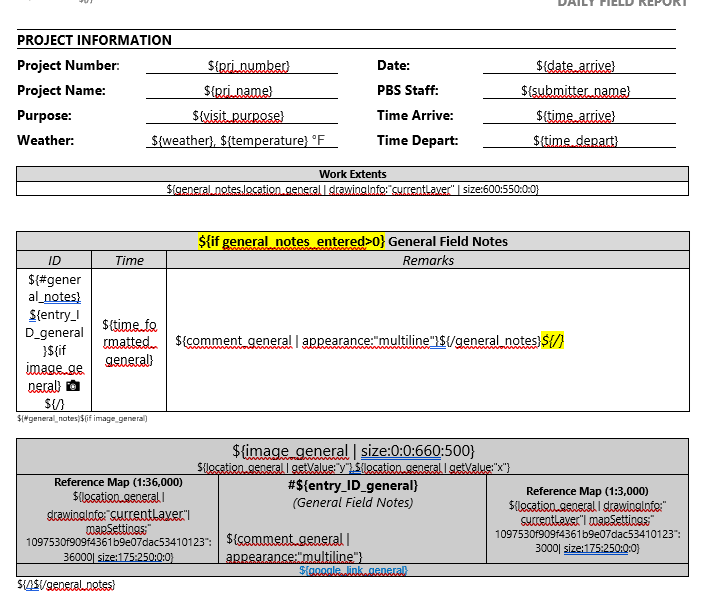Click the Time Depart: label

[417, 140]
